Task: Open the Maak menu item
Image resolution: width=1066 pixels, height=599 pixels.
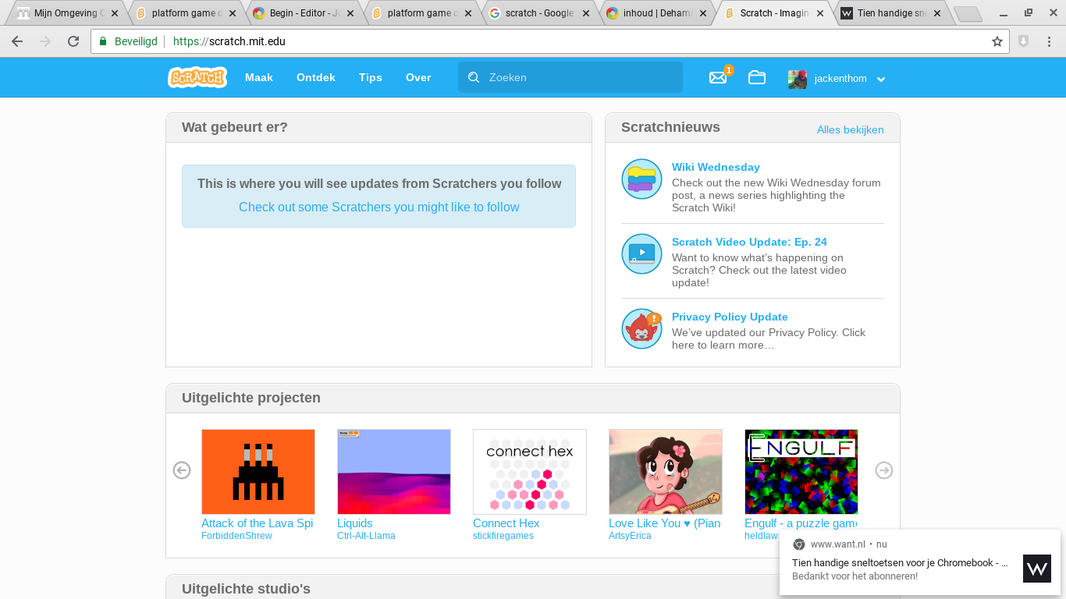Action: pos(259,78)
